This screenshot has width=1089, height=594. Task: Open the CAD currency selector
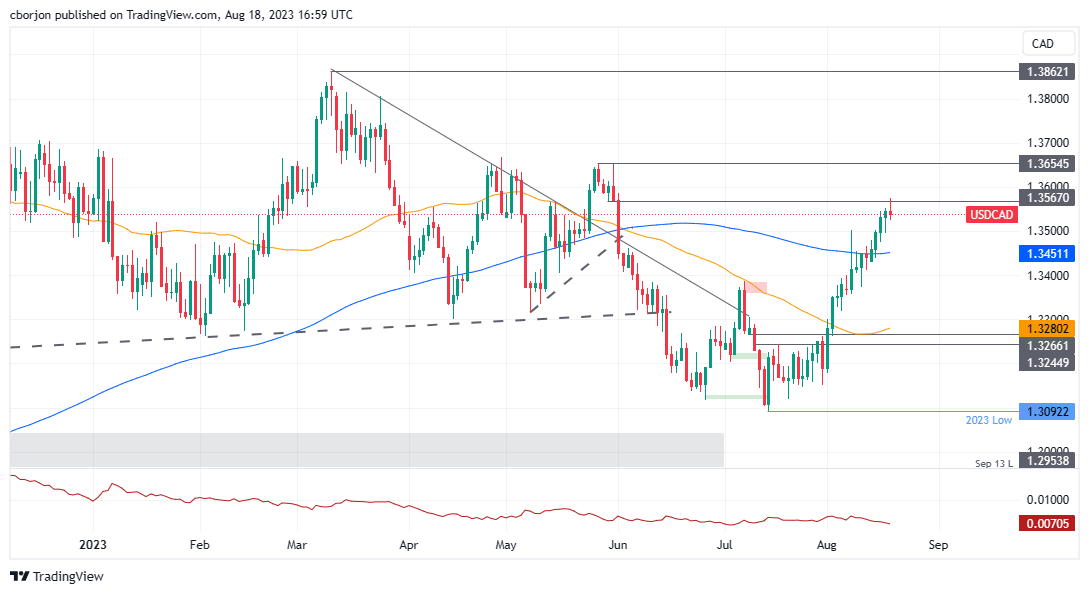coord(1042,44)
